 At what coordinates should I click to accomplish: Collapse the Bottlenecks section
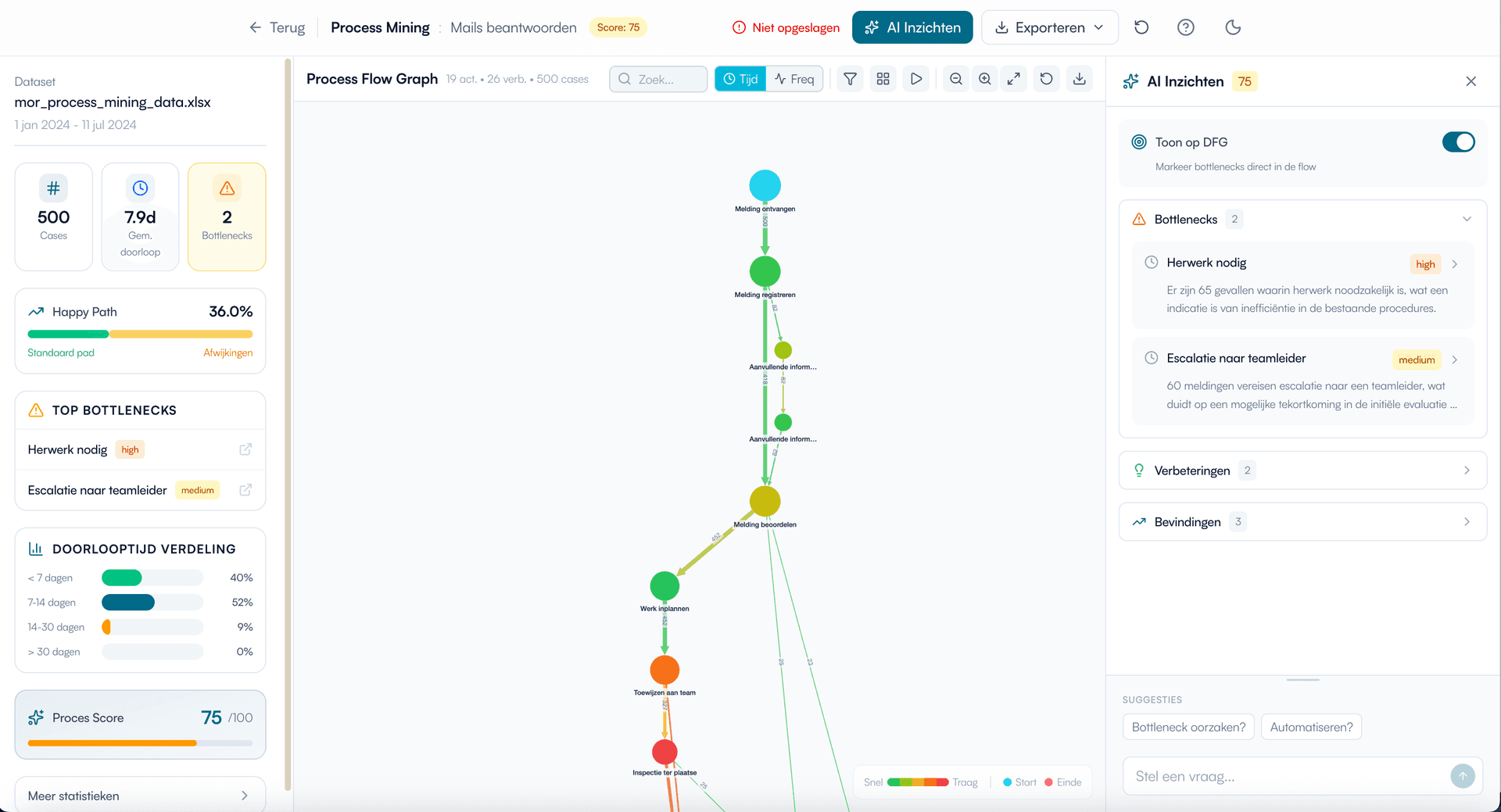click(x=1467, y=219)
